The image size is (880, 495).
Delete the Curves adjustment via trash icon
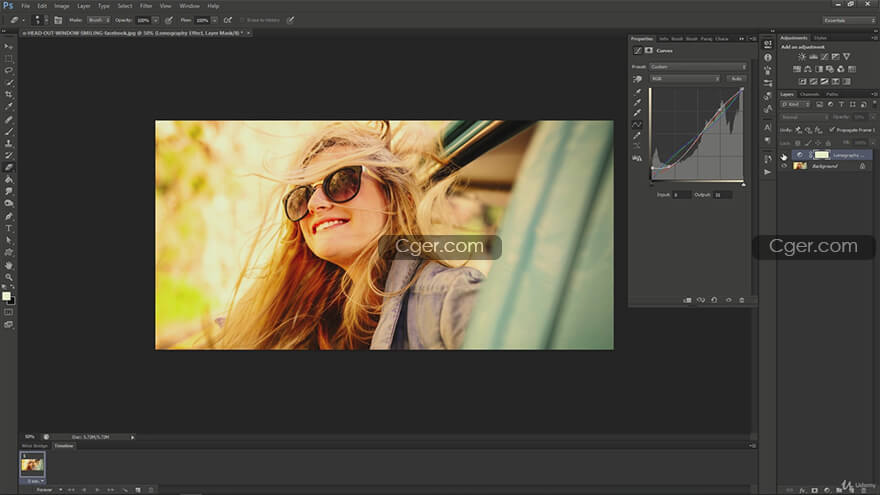pyautogui.click(x=741, y=300)
